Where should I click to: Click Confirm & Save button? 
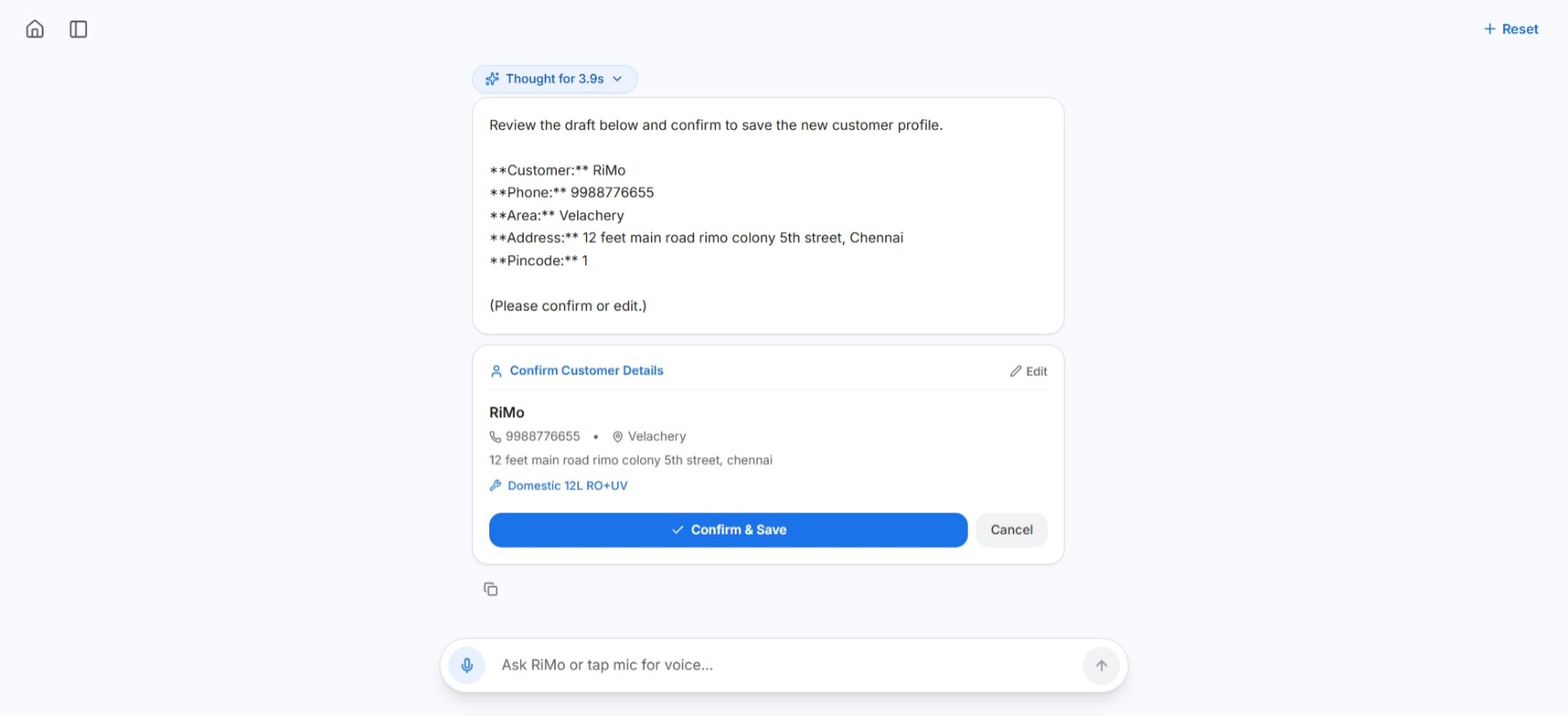point(728,530)
